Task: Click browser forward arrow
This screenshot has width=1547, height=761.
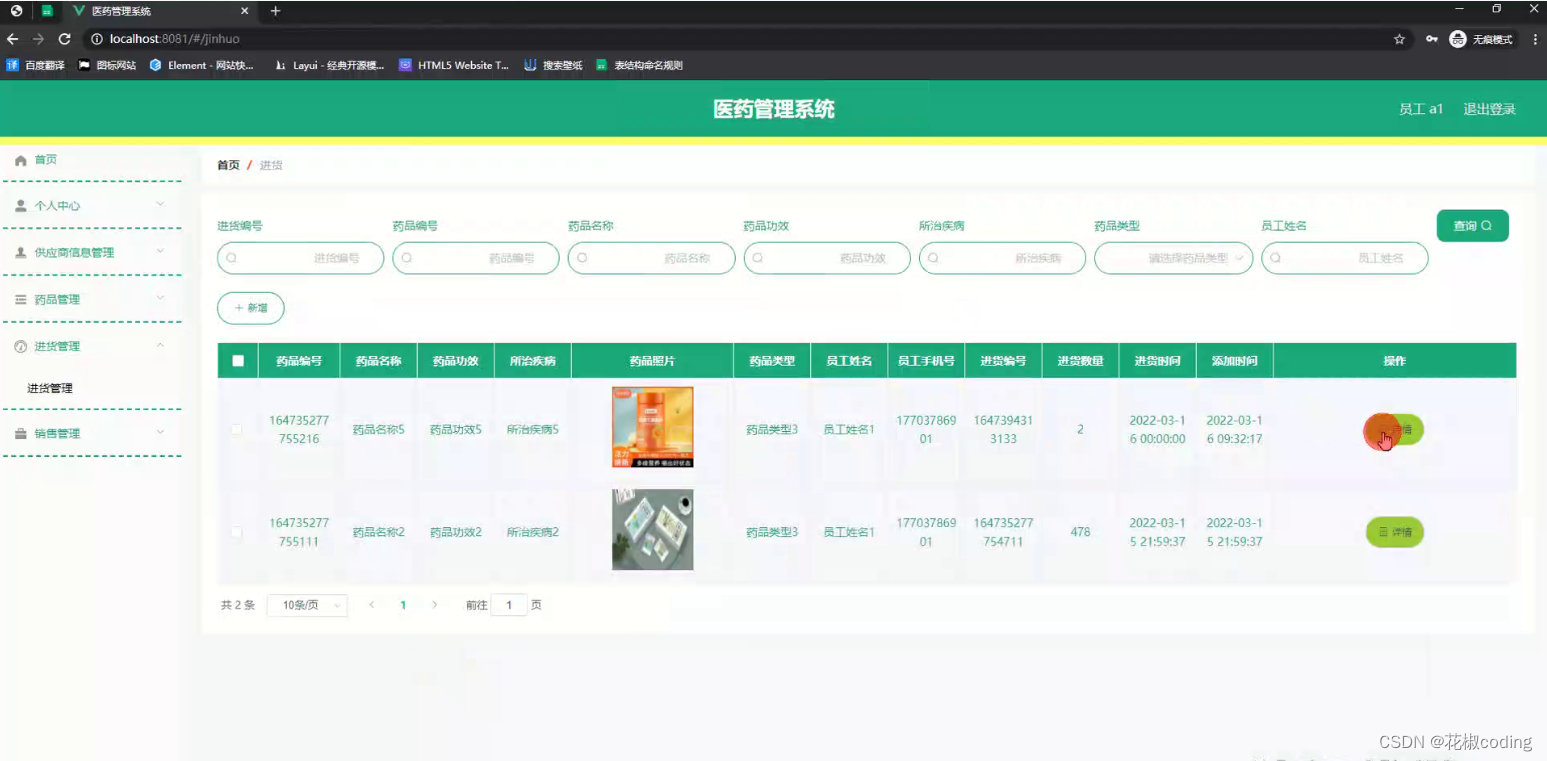Action: click(38, 39)
